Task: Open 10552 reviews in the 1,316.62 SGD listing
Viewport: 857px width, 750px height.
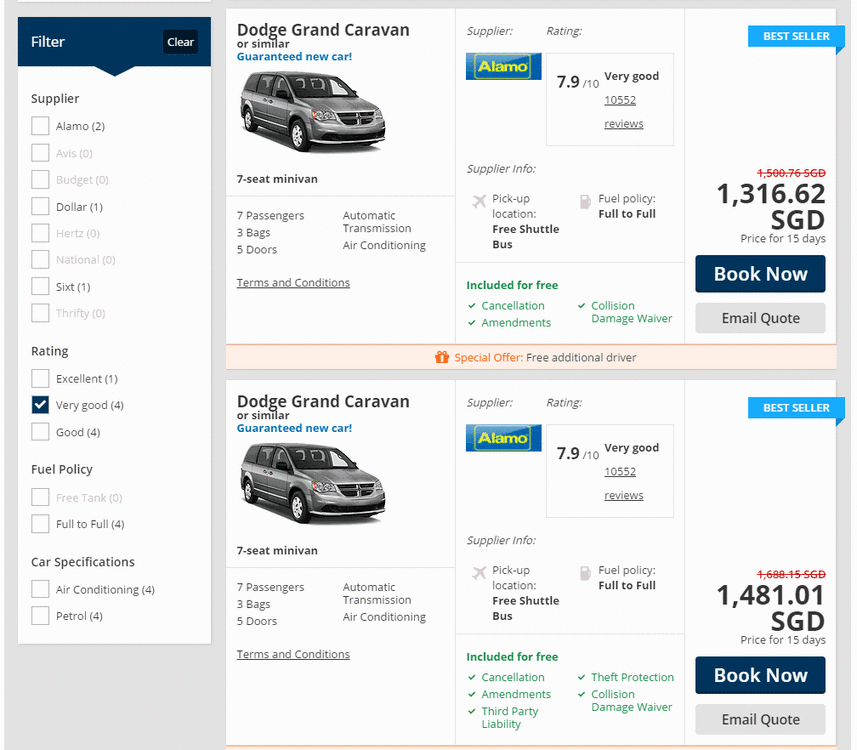Action: pyautogui.click(x=624, y=112)
